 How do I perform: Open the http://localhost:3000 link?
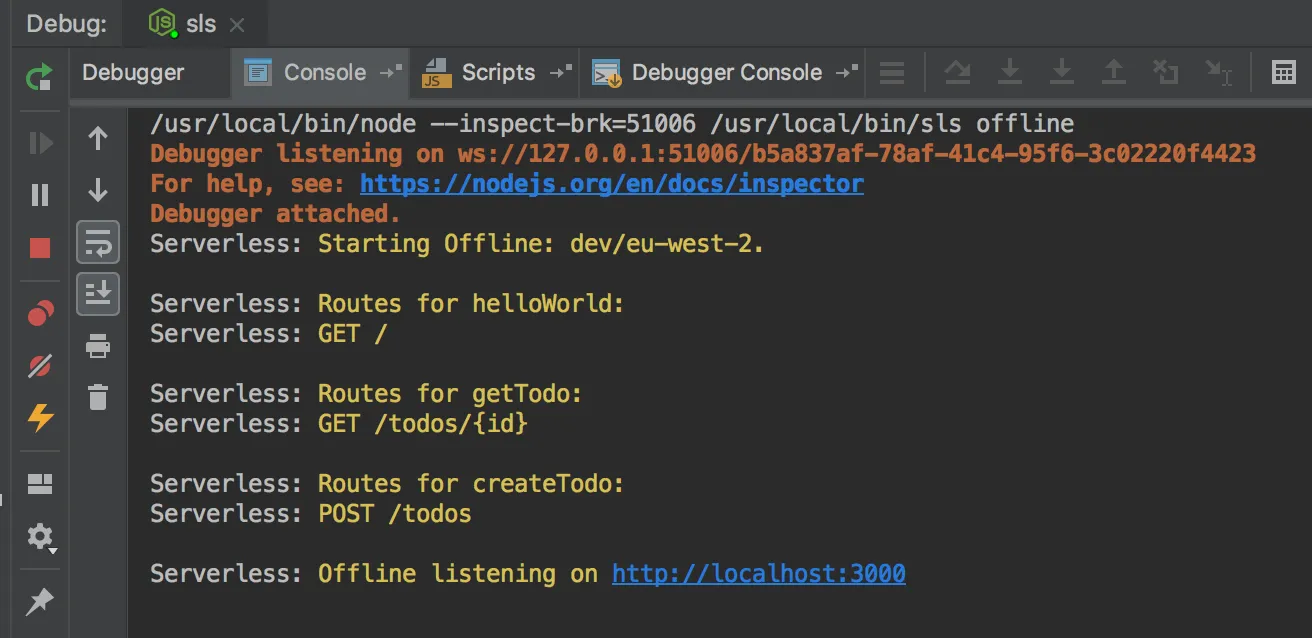click(x=758, y=574)
